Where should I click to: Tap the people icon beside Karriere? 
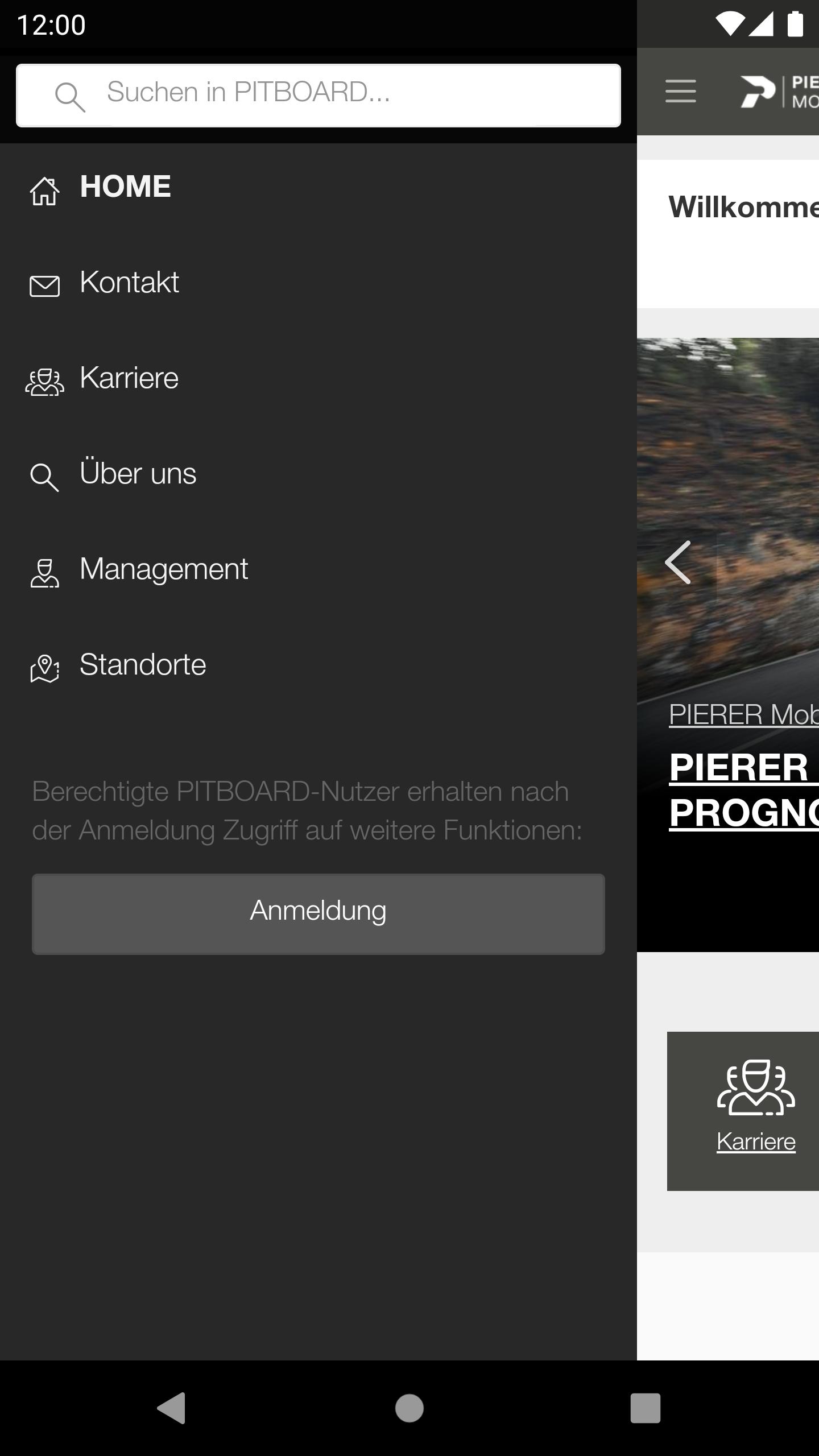44,382
